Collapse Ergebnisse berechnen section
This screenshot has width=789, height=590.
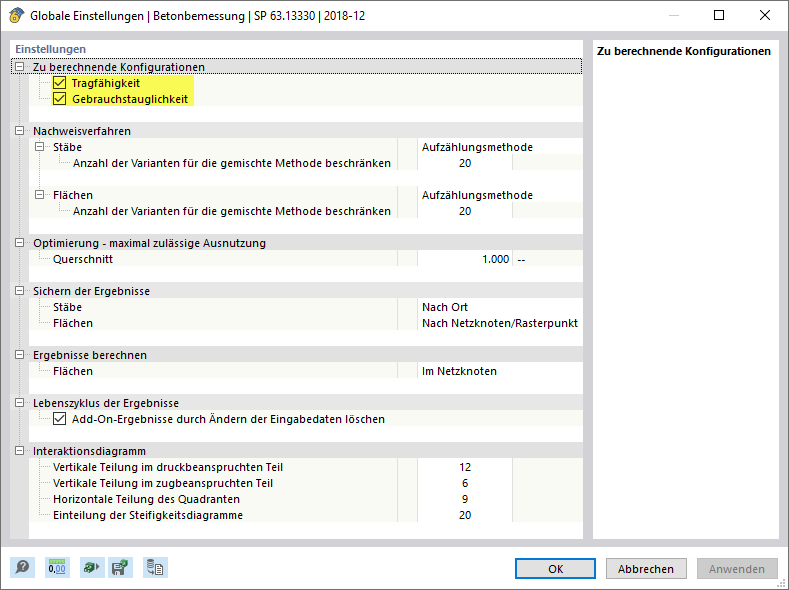(x=19, y=354)
